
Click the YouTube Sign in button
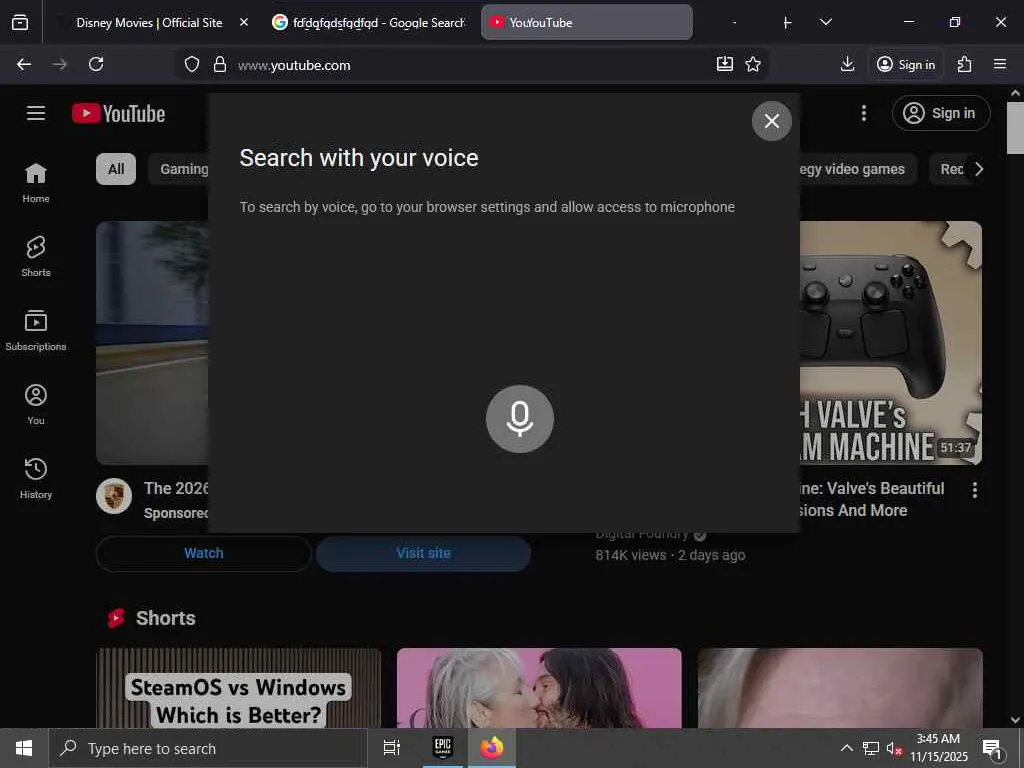941,113
